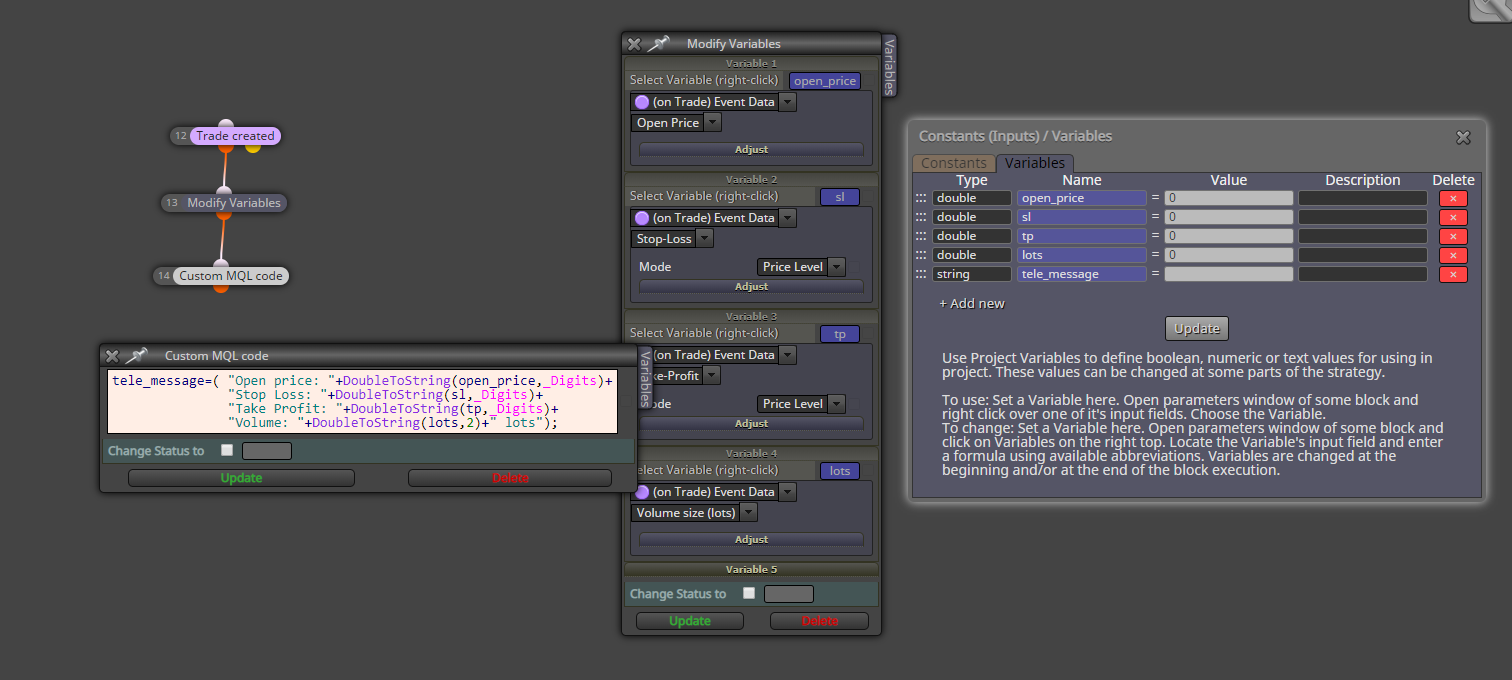Click the value field of the lots row
1512x680 pixels.
1229,255
